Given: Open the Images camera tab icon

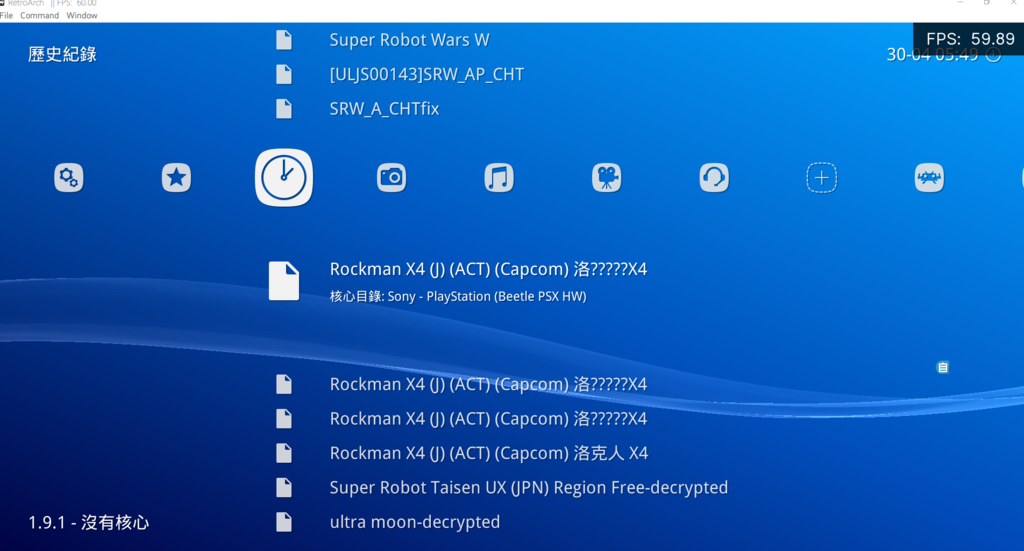Looking at the screenshot, I should coord(391,178).
